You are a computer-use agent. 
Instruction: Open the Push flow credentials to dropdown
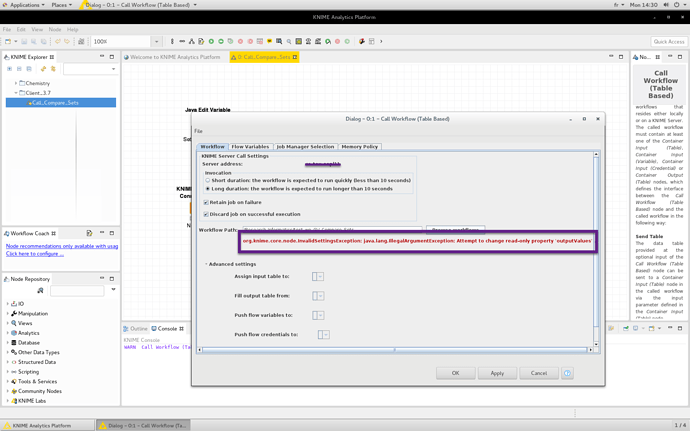[x=323, y=335]
